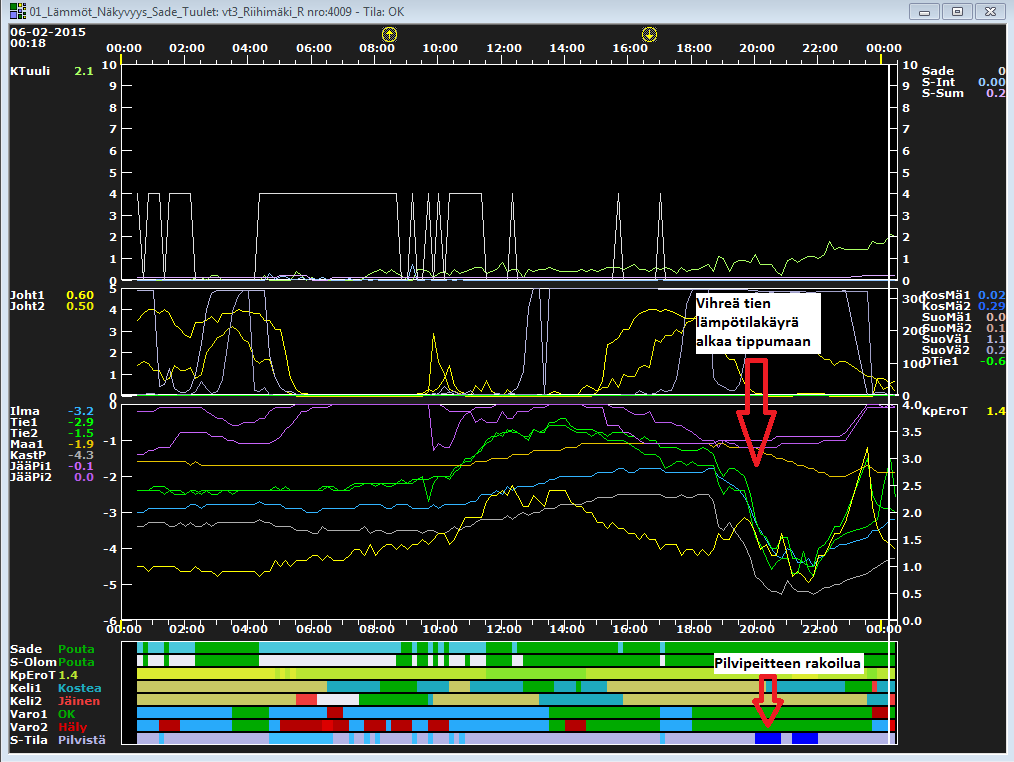Close the weather station window
The height and width of the screenshot is (762, 1014).
(x=990, y=12)
